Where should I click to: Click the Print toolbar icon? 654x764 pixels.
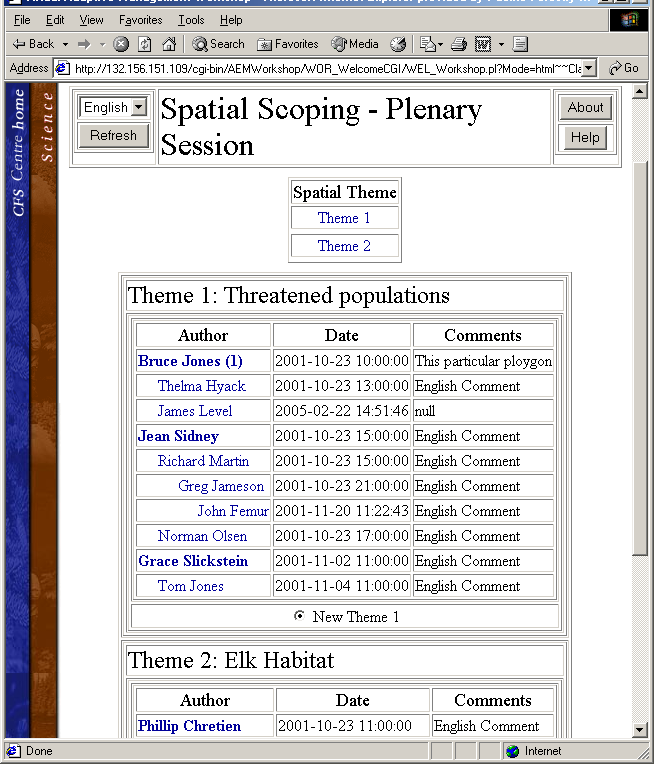(x=459, y=44)
